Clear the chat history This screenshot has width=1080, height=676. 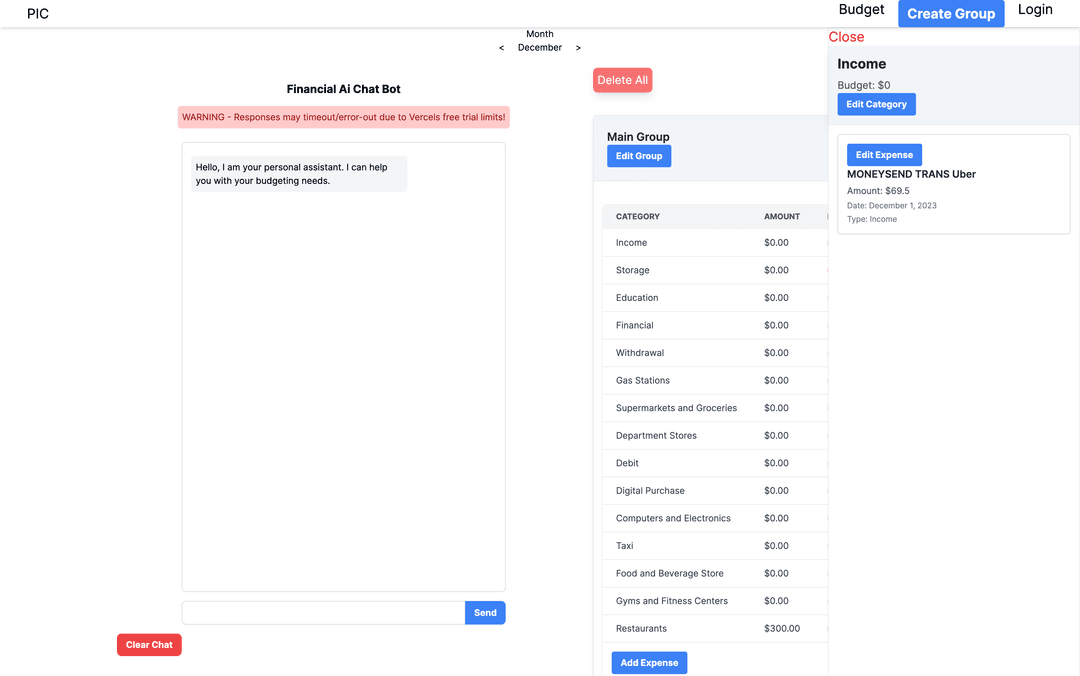149,645
